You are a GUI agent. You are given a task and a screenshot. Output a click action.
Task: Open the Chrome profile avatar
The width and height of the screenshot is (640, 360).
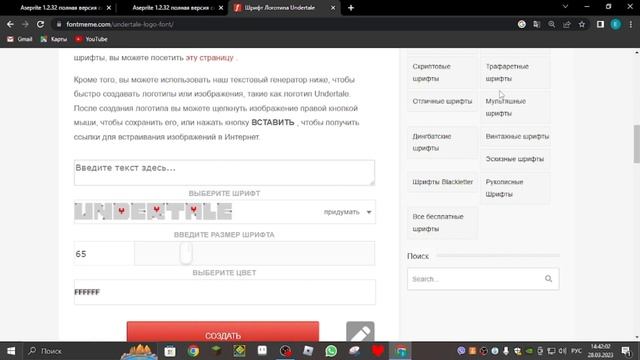[x=616, y=24]
